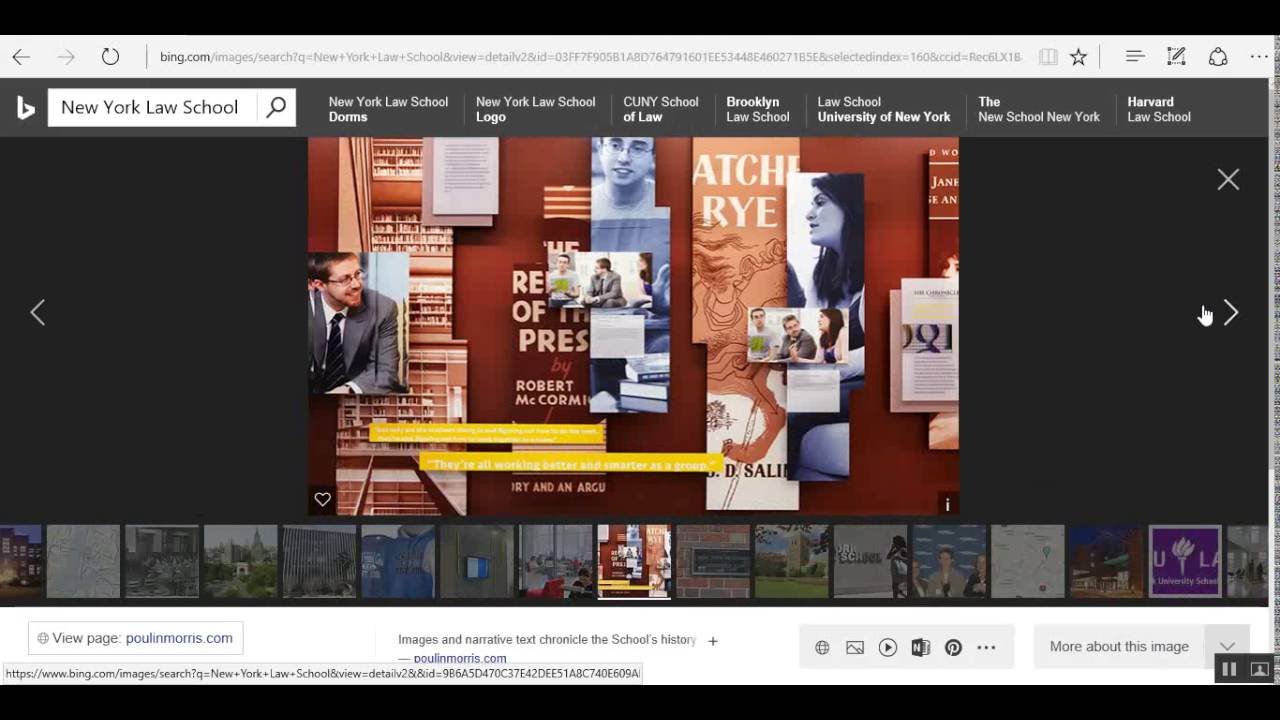Click the view image icon

(x=855, y=647)
